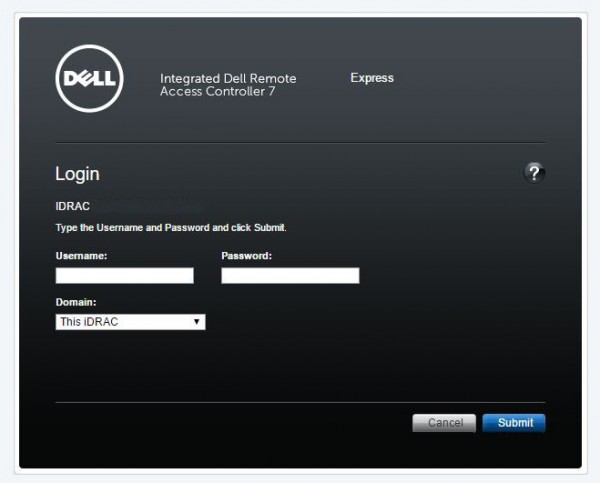600x483 pixels.
Task: Select the 'This iDRAC' domain value
Action: point(120,322)
